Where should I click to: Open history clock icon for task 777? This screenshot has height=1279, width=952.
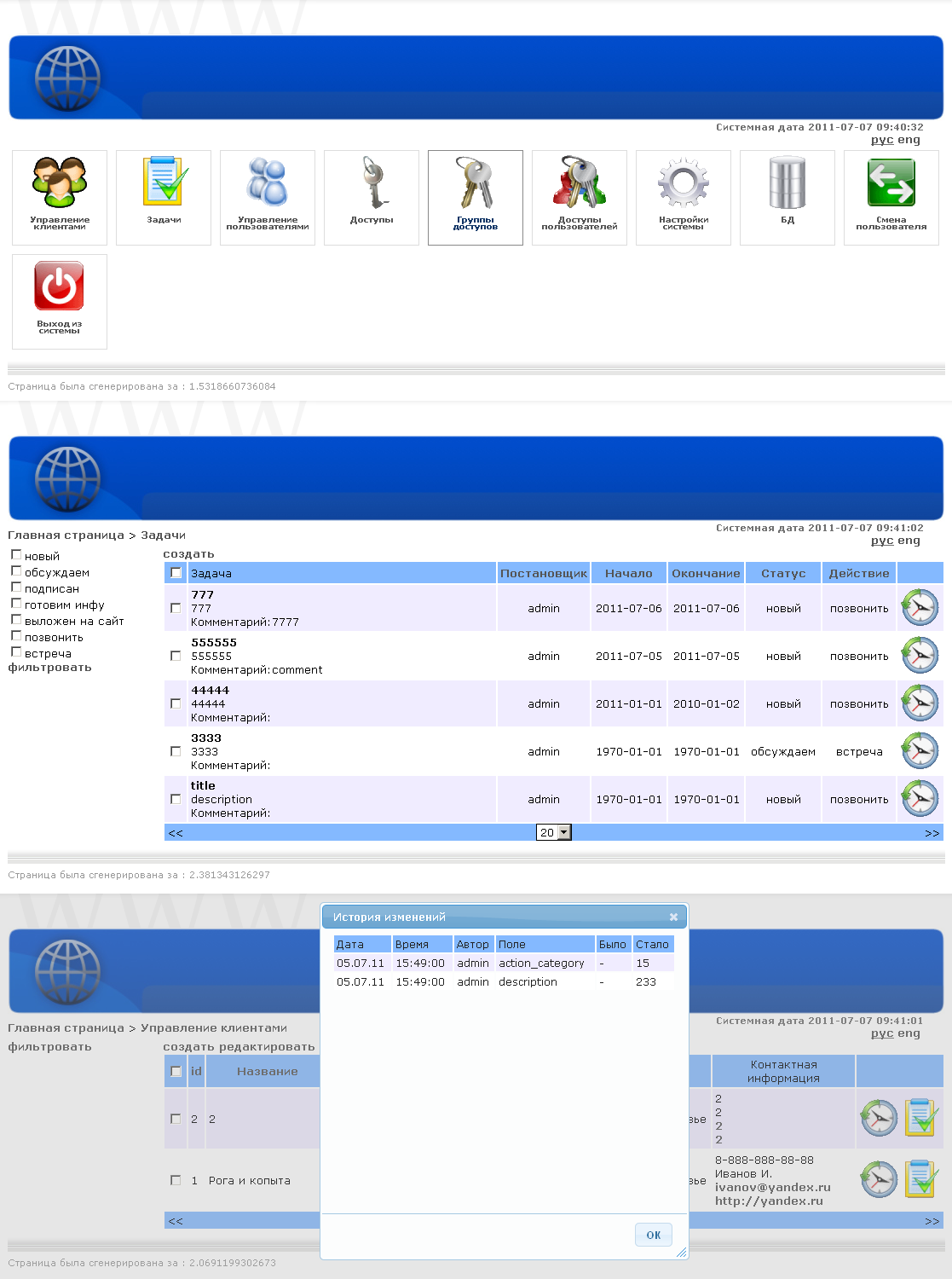[920, 607]
